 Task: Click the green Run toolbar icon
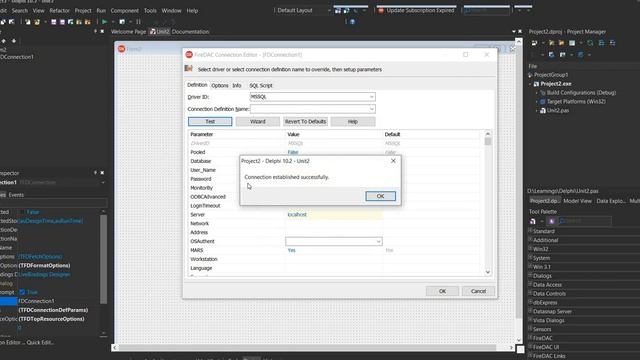[104, 22]
